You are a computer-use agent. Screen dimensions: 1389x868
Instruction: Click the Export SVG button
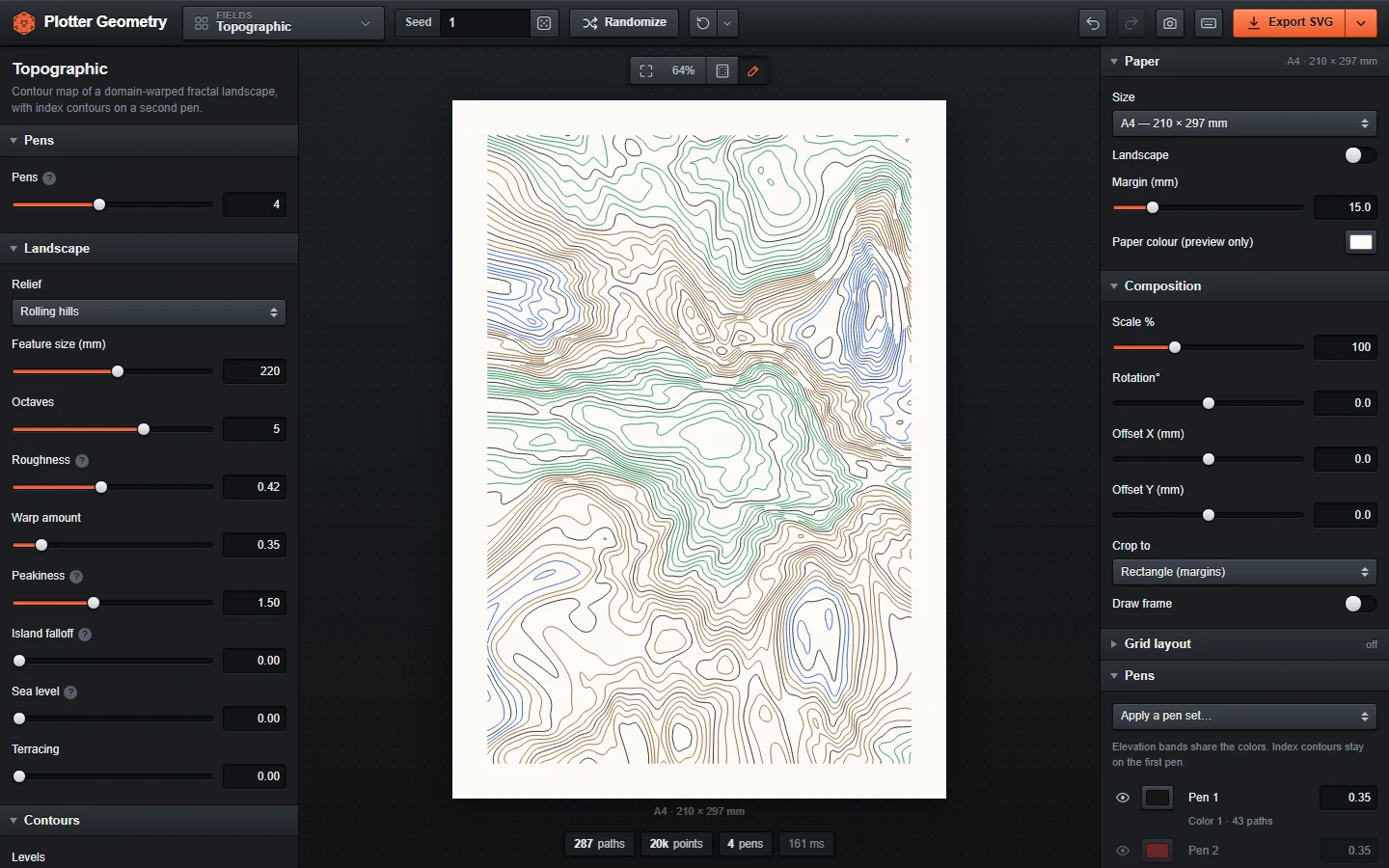pyautogui.click(x=1290, y=23)
